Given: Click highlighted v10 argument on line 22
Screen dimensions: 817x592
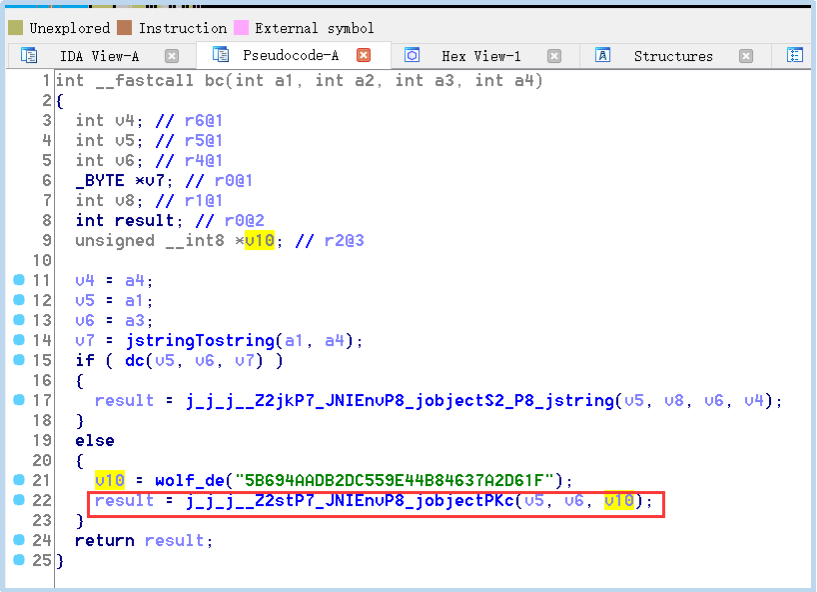Looking at the screenshot, I should click(x=619, y=501).
